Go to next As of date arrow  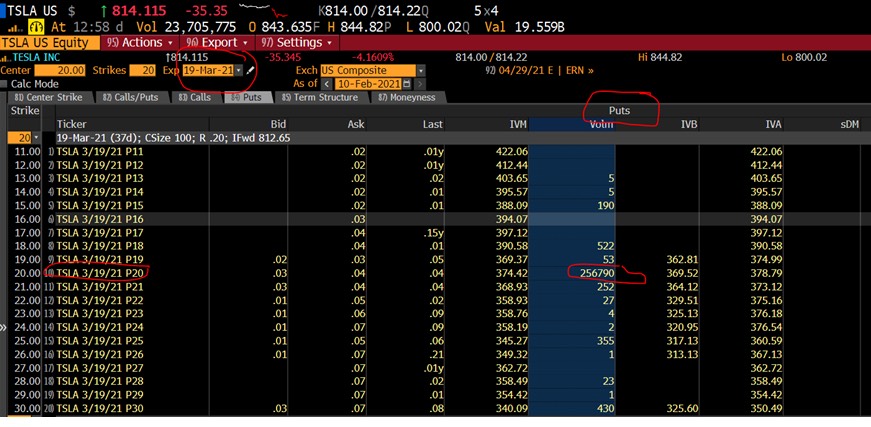click(x=421, y=84)
